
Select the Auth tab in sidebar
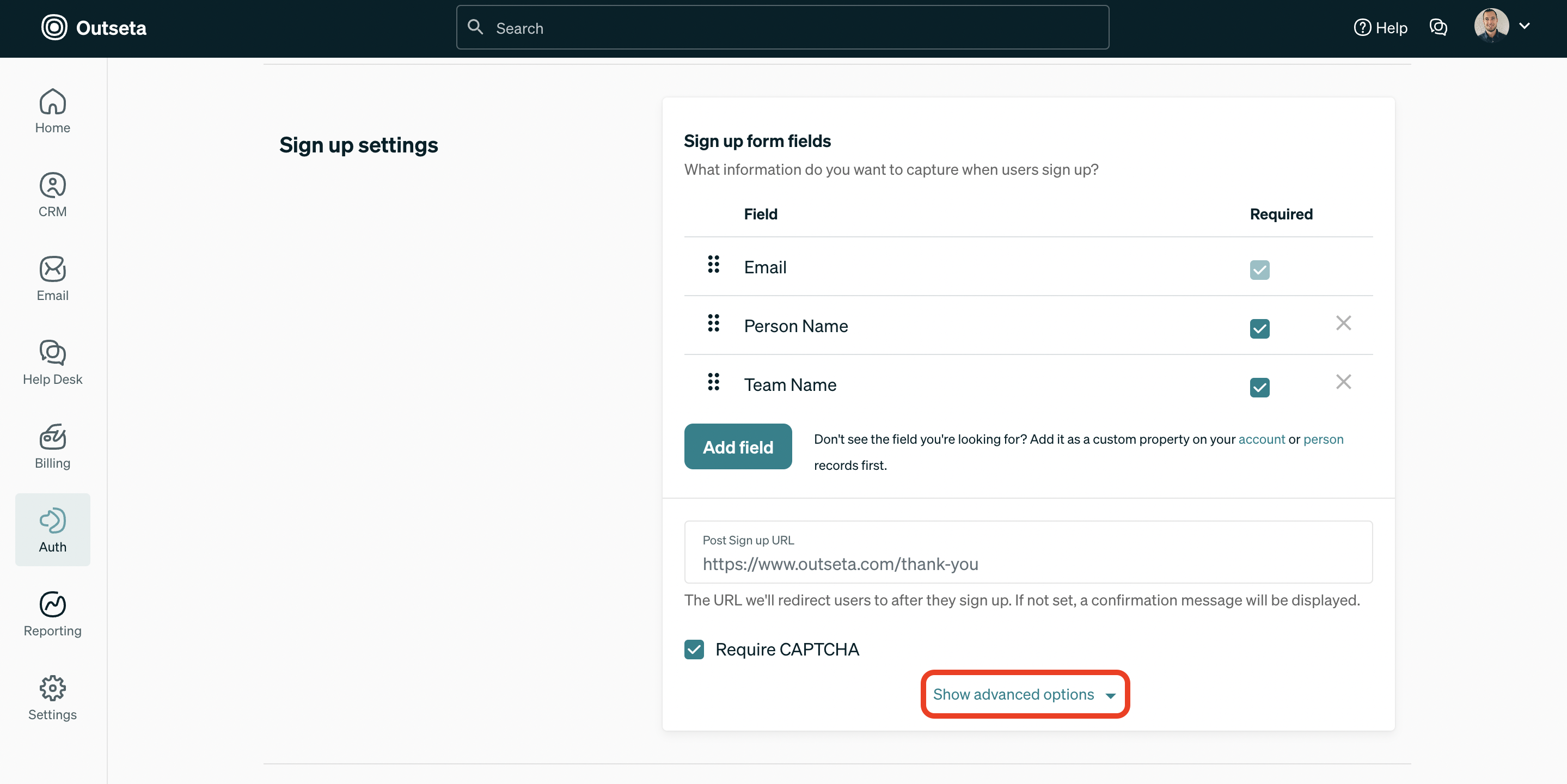[52, 530]
